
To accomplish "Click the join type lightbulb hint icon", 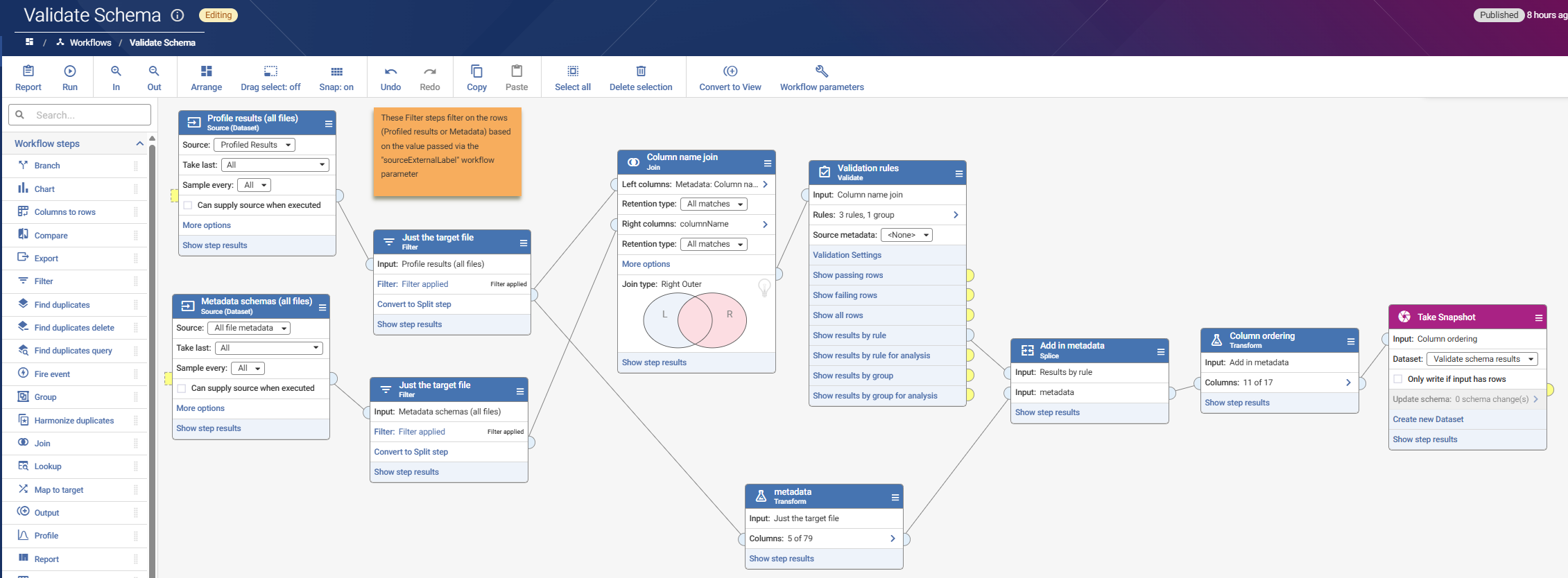I will coord(764,287).
